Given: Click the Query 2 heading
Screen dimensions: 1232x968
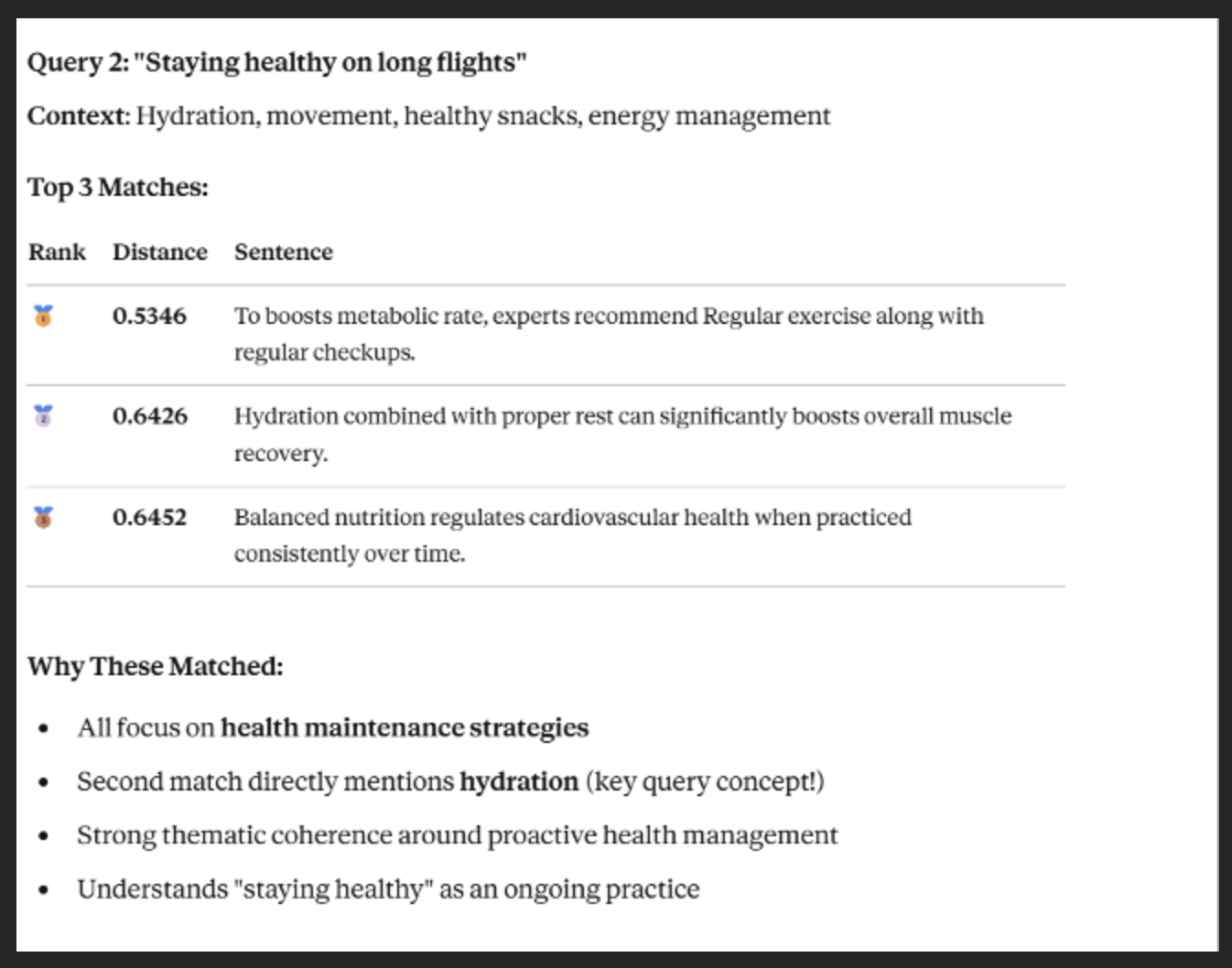Looking at the screenshot, I should [x=276, y=63].
